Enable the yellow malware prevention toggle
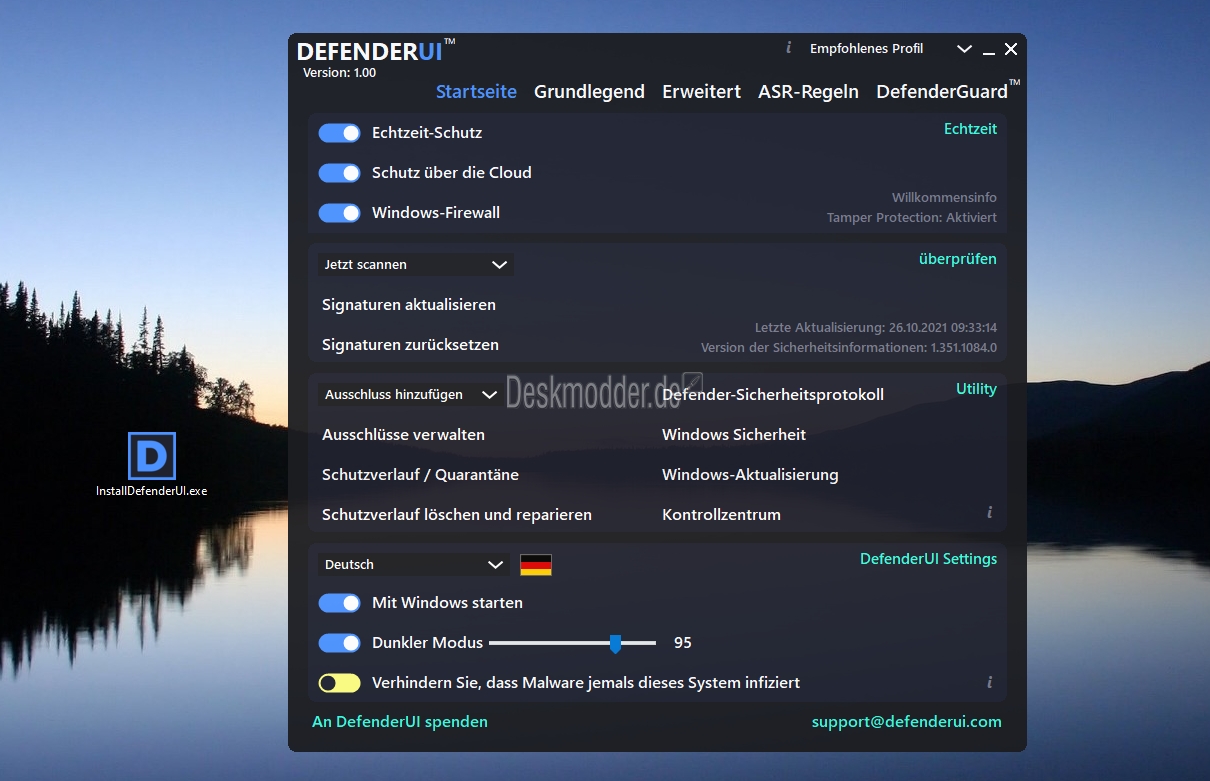1210x781 pixels. point(340,683)
